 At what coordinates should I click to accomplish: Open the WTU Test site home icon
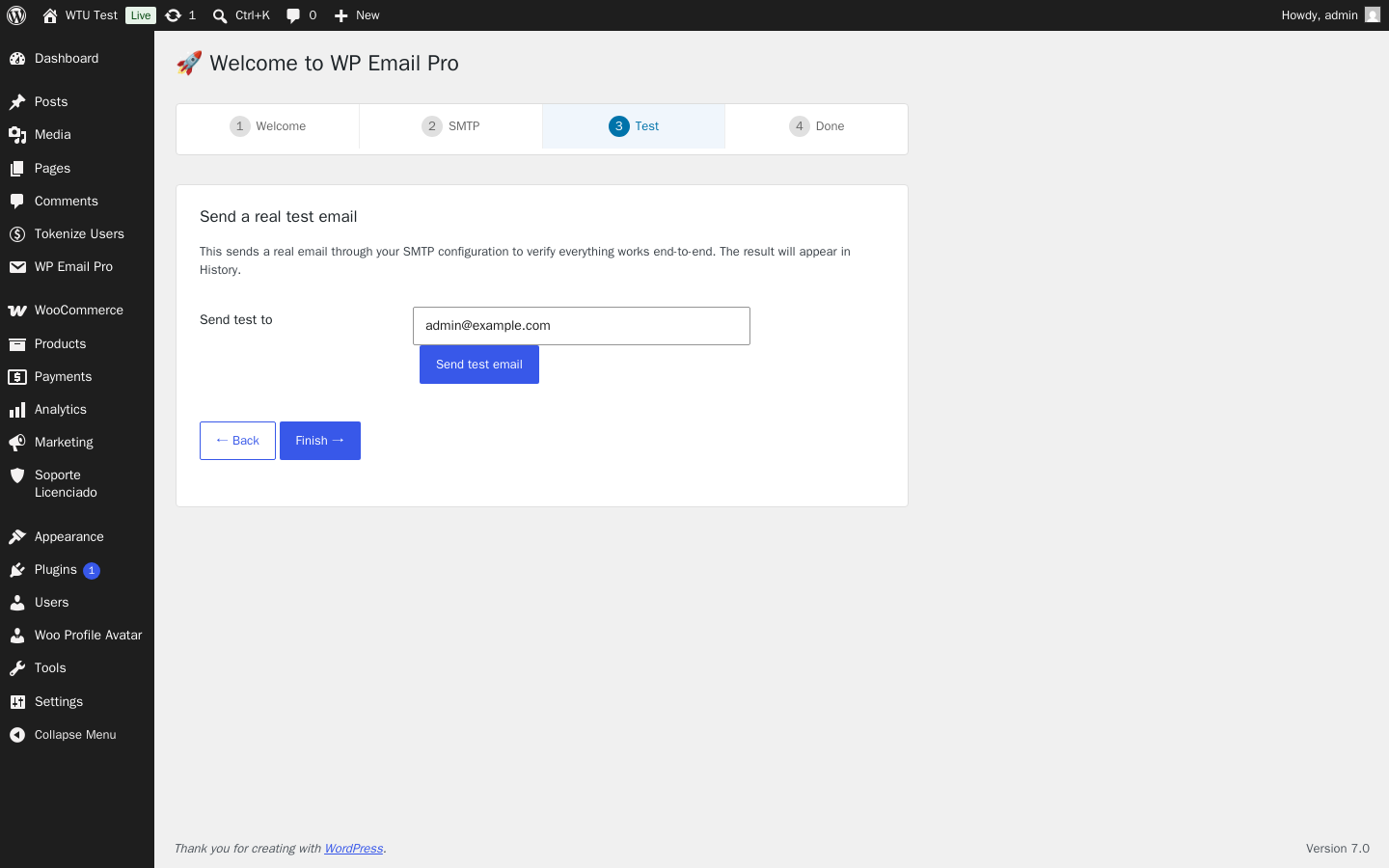point(50,15)
